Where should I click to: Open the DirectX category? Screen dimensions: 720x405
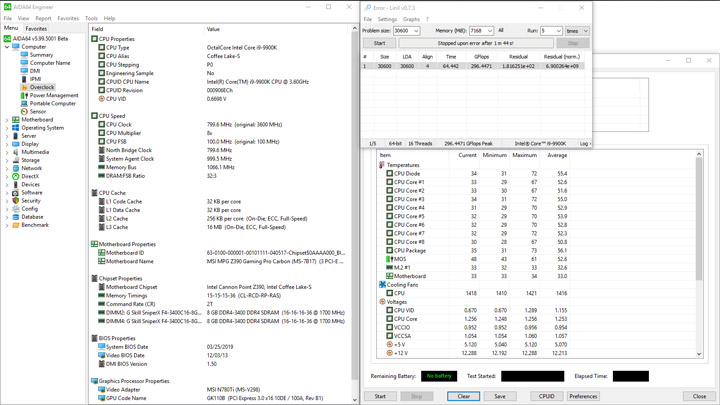tap(30, 176)
